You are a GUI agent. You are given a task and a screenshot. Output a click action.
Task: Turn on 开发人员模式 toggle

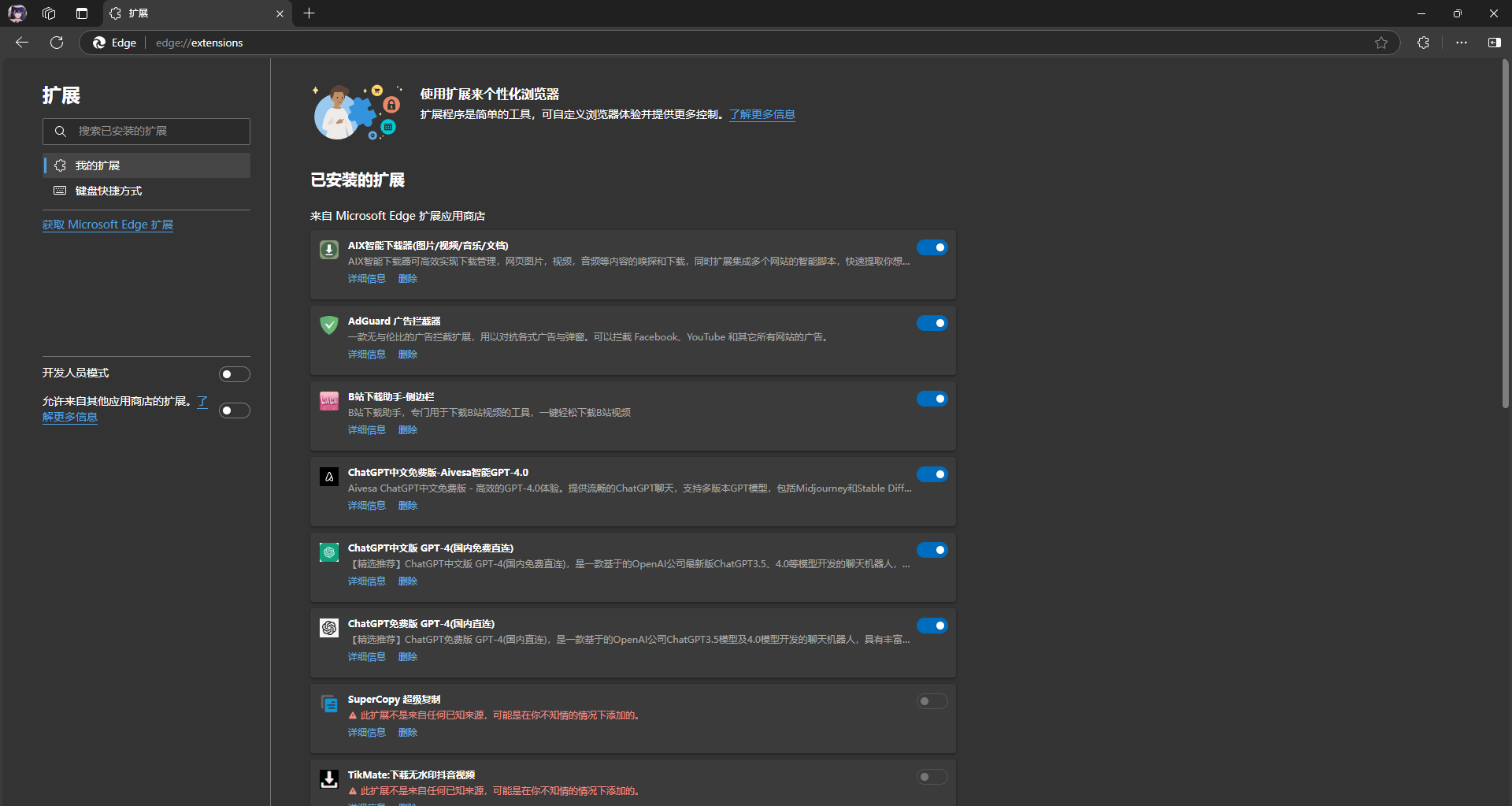pyautogui.click(x=235, y=374)
